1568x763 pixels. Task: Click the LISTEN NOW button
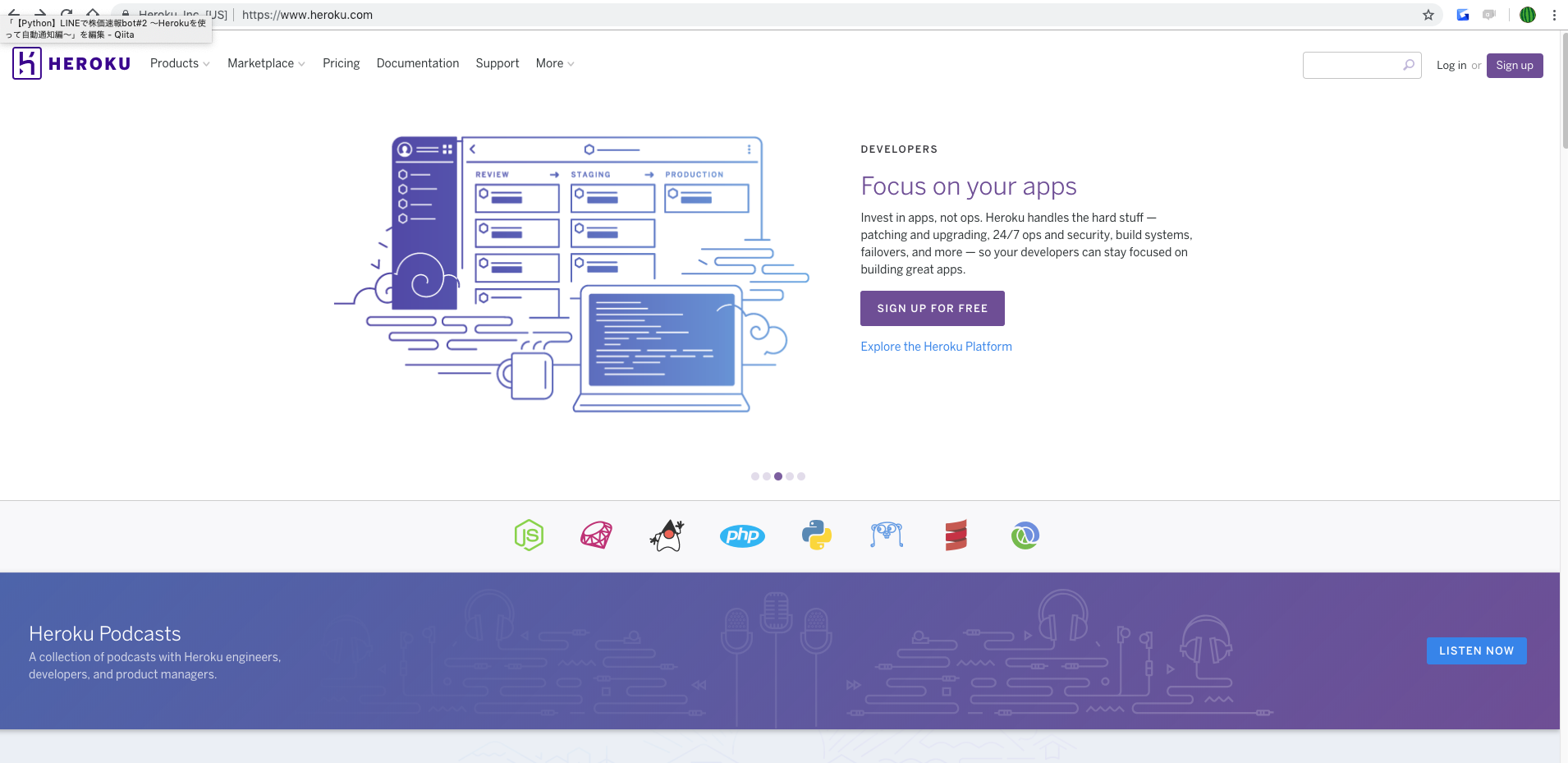coord(1476,650)
